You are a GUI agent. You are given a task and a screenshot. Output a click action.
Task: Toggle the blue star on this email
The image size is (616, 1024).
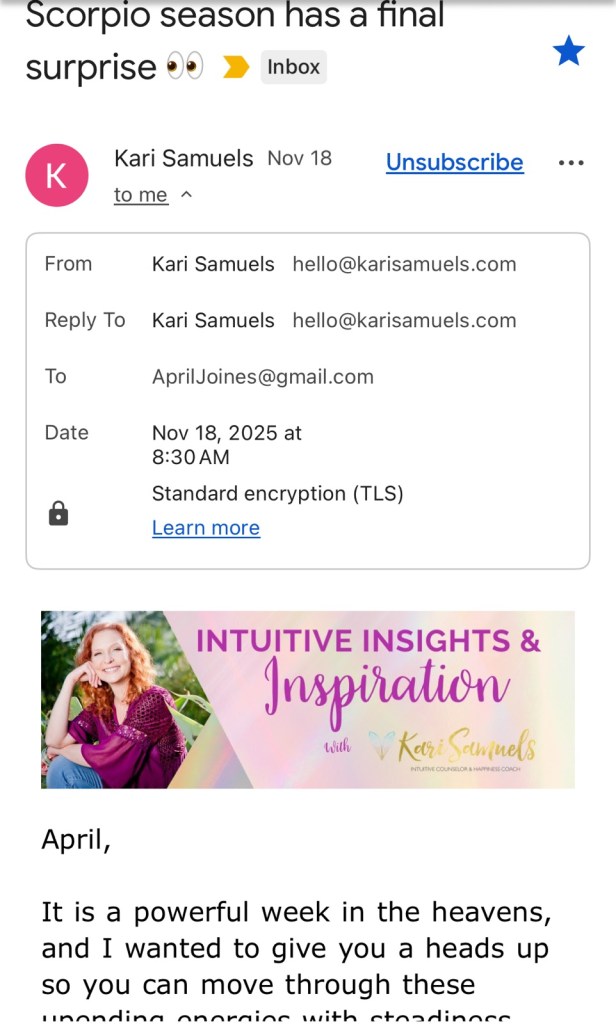(569, 51)
